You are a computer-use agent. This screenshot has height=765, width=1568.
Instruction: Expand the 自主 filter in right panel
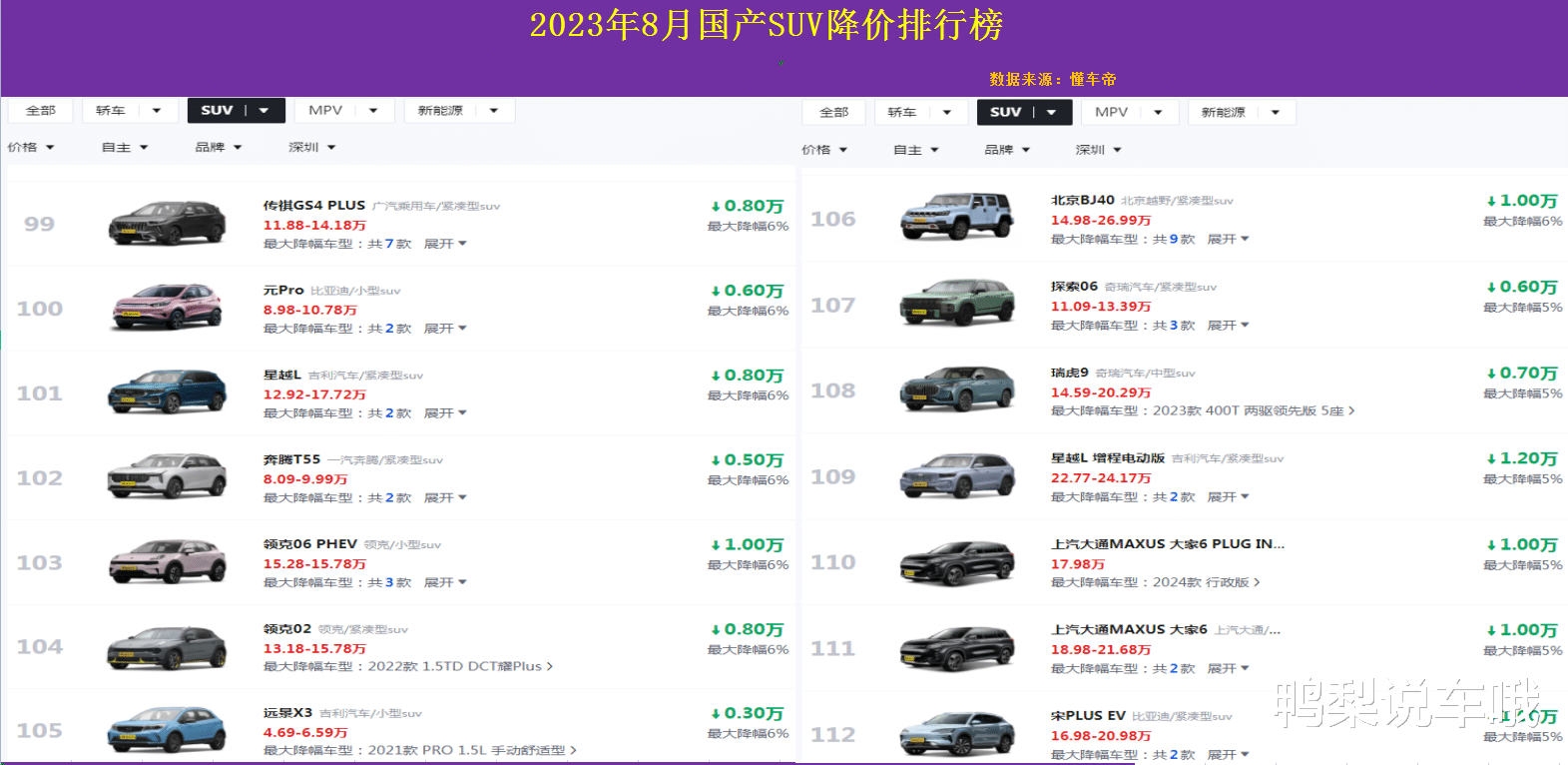916,150
